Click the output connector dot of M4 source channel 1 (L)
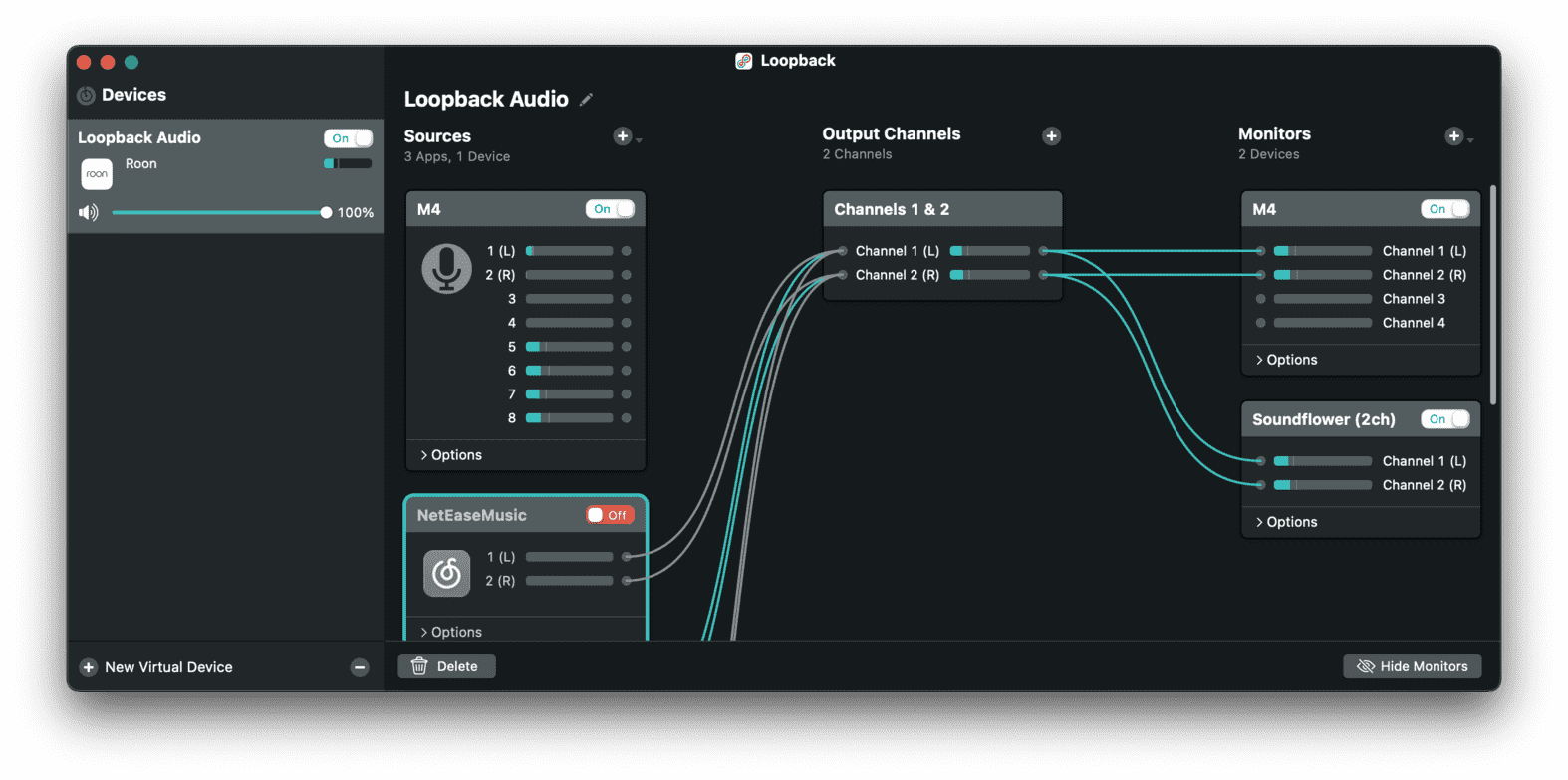 click(x=626, y=251)
